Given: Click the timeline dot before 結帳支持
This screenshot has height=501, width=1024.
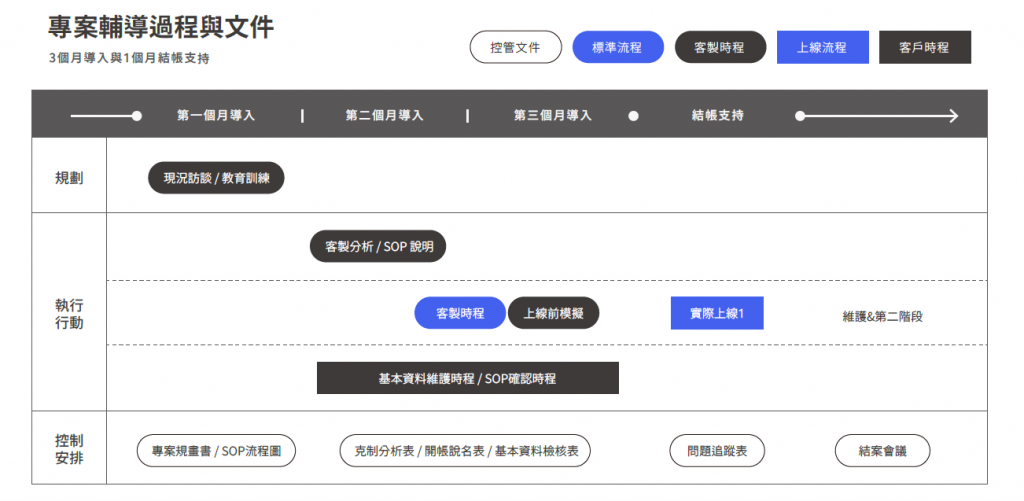Looking at the screenshot, I should click(633, 116).
